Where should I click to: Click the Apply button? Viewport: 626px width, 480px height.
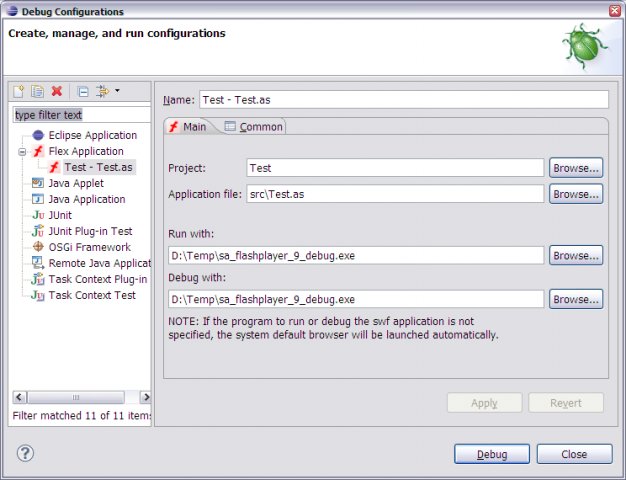484,403
